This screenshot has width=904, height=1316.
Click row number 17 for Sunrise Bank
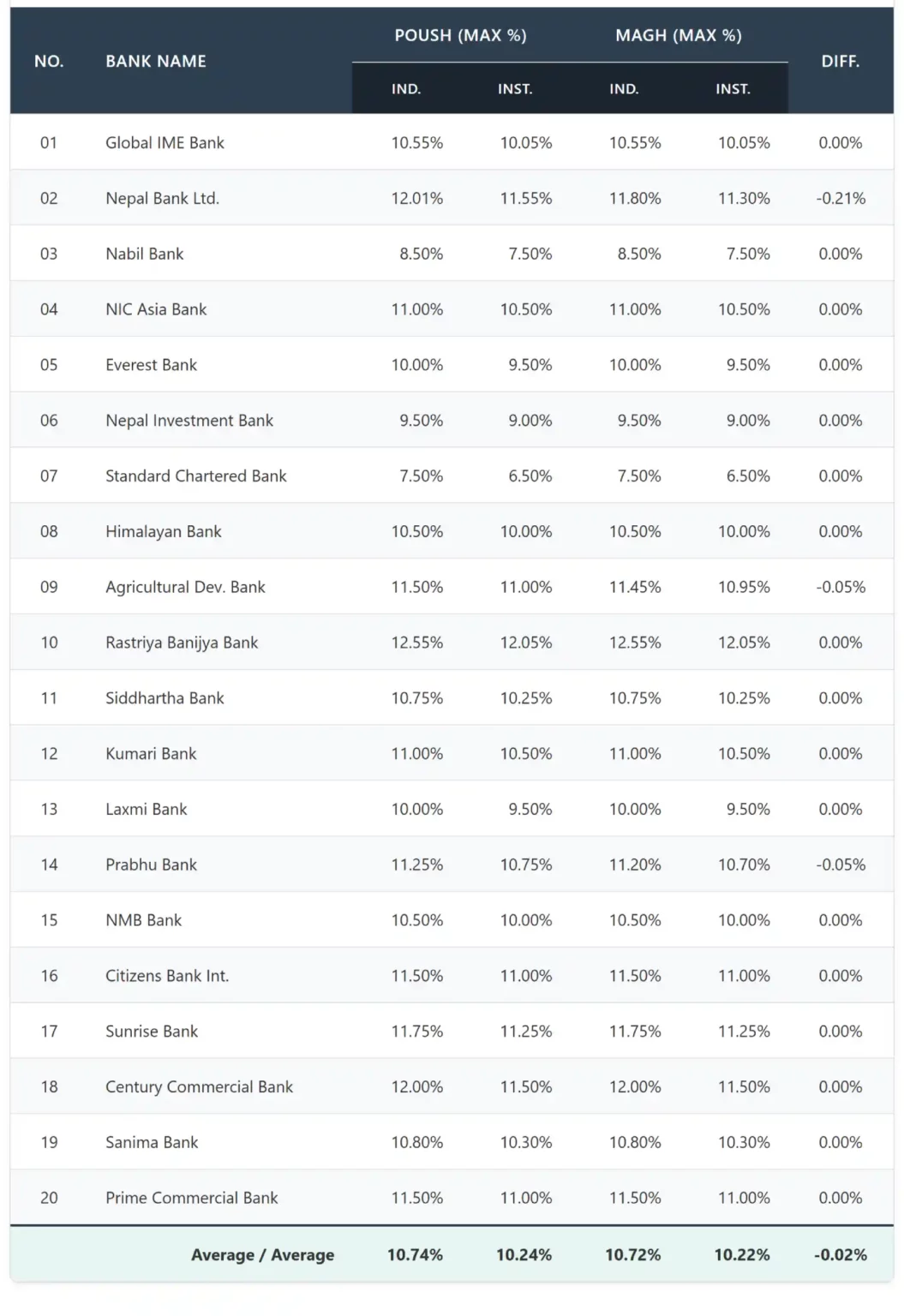pos(49,1032)
